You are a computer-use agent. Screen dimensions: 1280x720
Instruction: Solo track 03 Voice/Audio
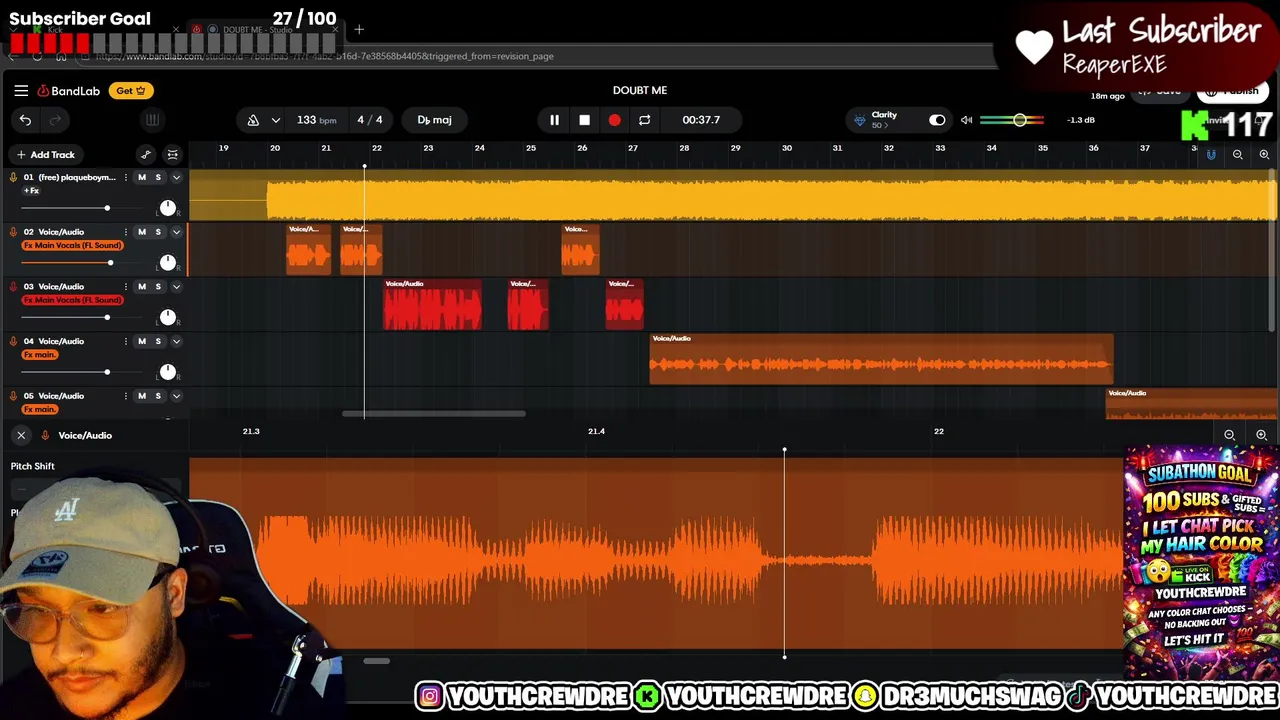point(157,287)
